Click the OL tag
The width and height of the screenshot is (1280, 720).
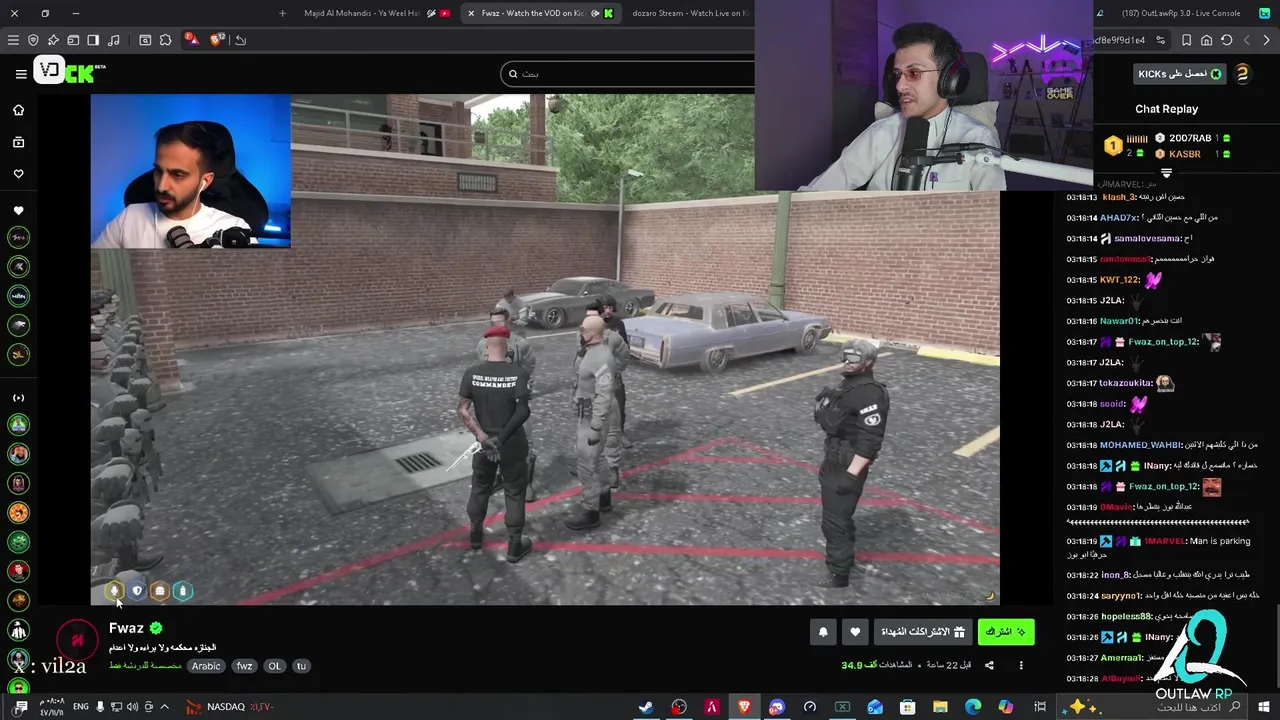pos(274,666)
